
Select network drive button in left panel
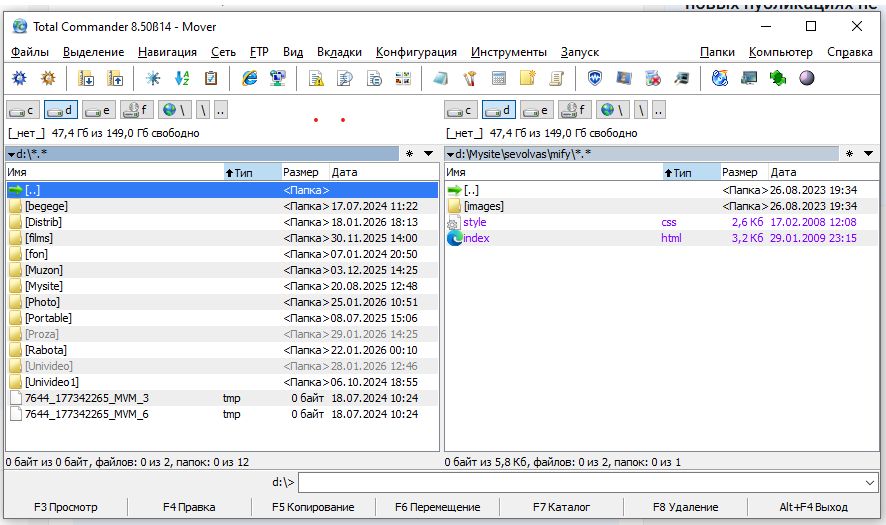(x=174, y=110)
